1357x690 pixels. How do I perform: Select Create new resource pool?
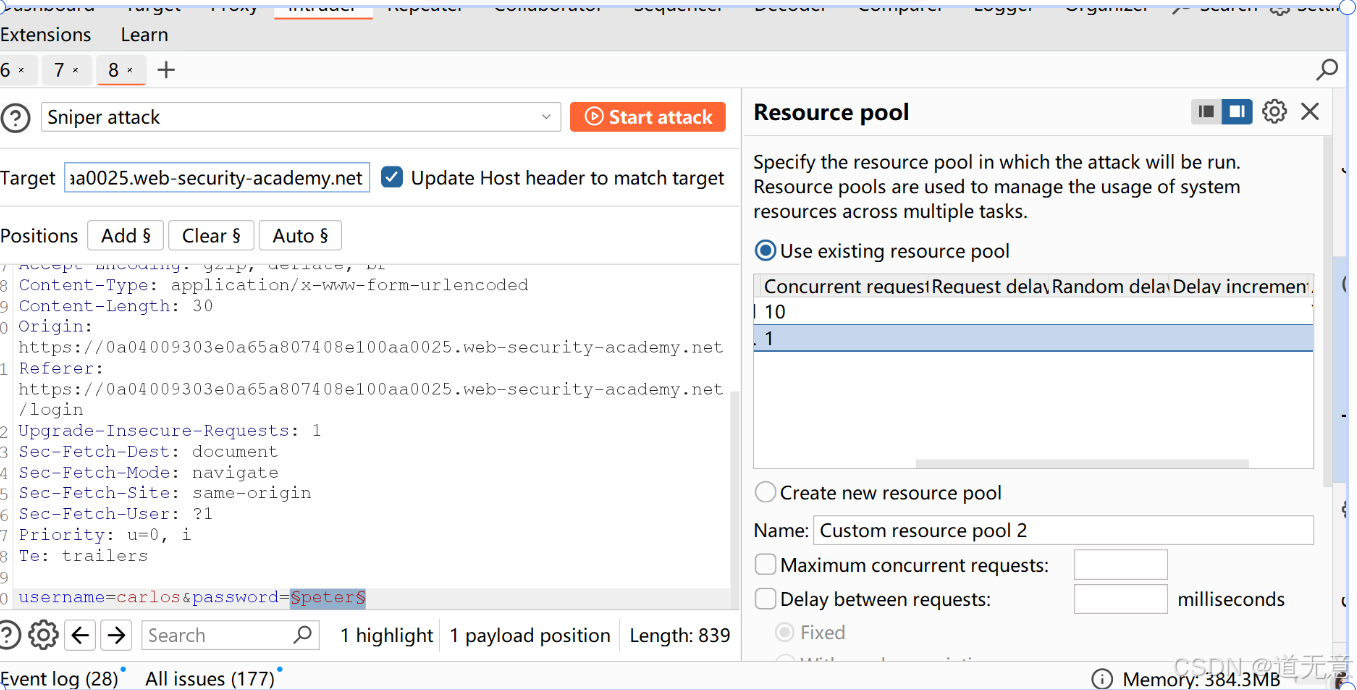click(x=765, y=493)
